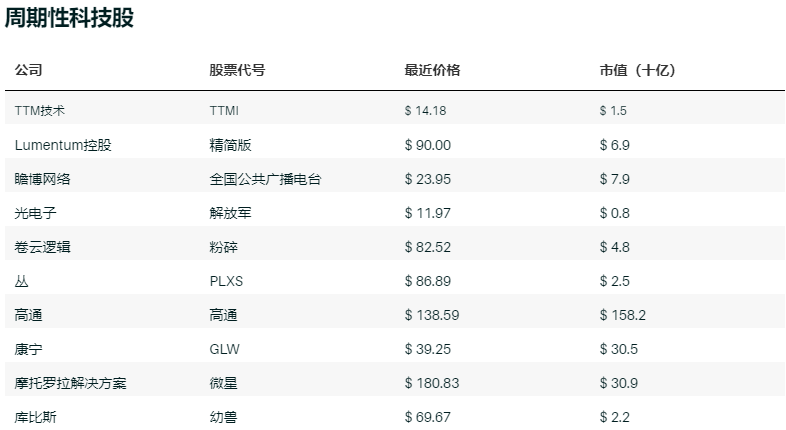Click the market cap $ 7.9
This screenshot has height=430, width=786.
point(615,179)
